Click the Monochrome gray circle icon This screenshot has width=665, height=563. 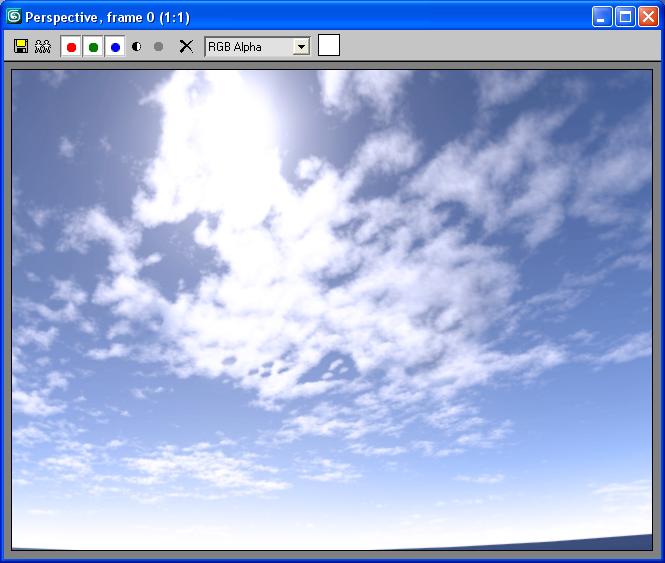(158, 47)
